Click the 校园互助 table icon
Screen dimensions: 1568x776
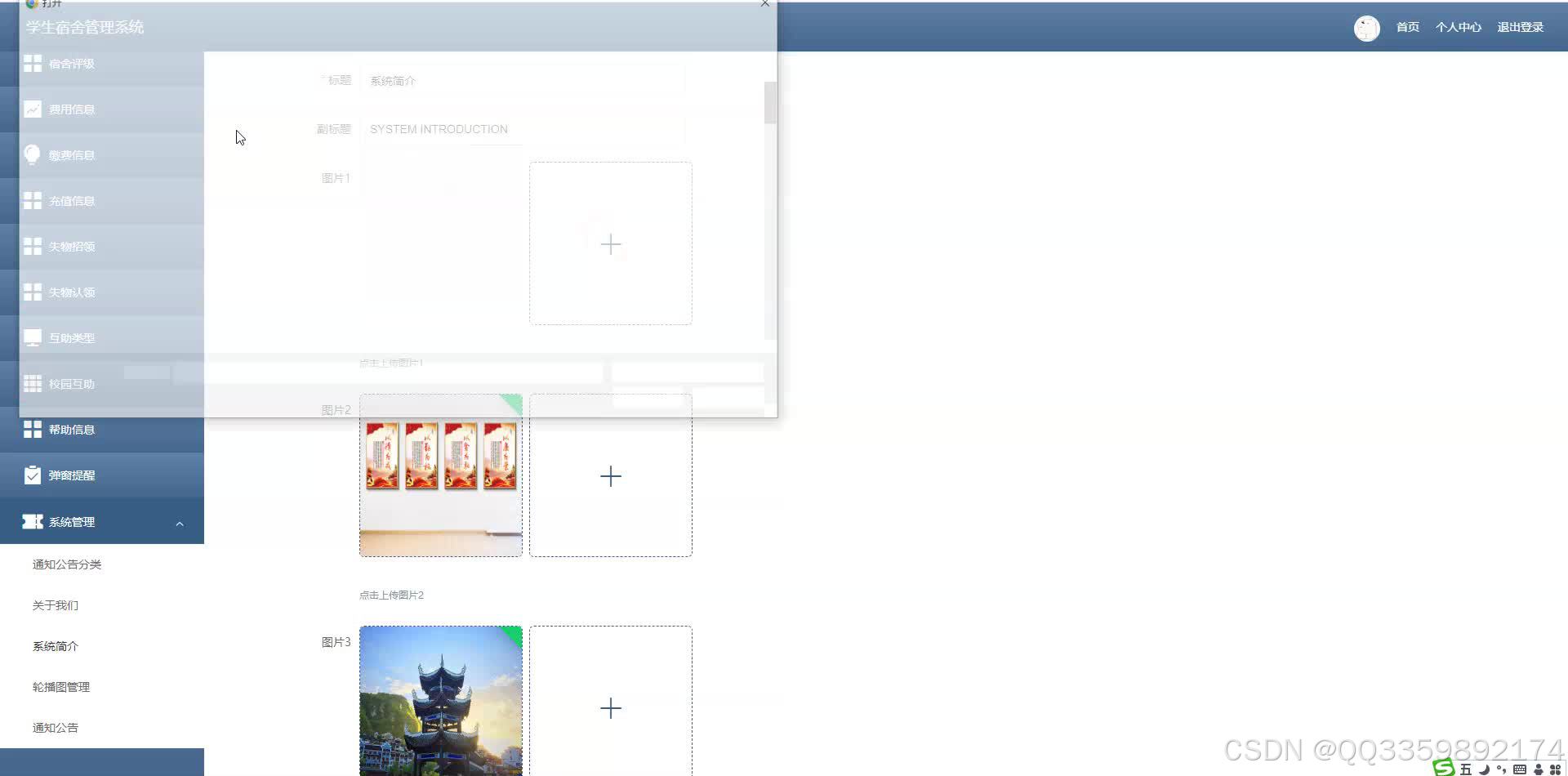(33, 384)
